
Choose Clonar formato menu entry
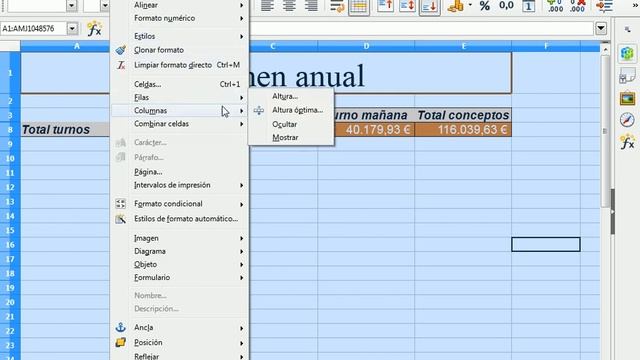click(x=180, y=50)
